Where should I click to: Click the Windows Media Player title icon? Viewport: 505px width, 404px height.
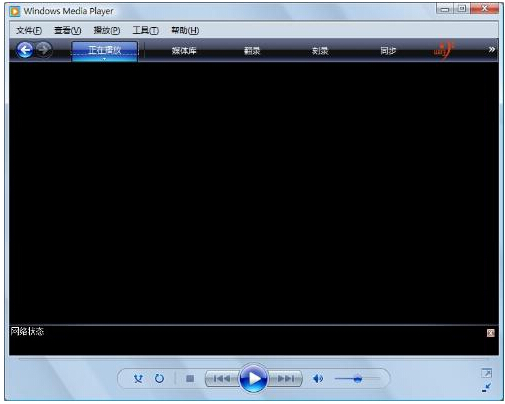click(15, 11)
